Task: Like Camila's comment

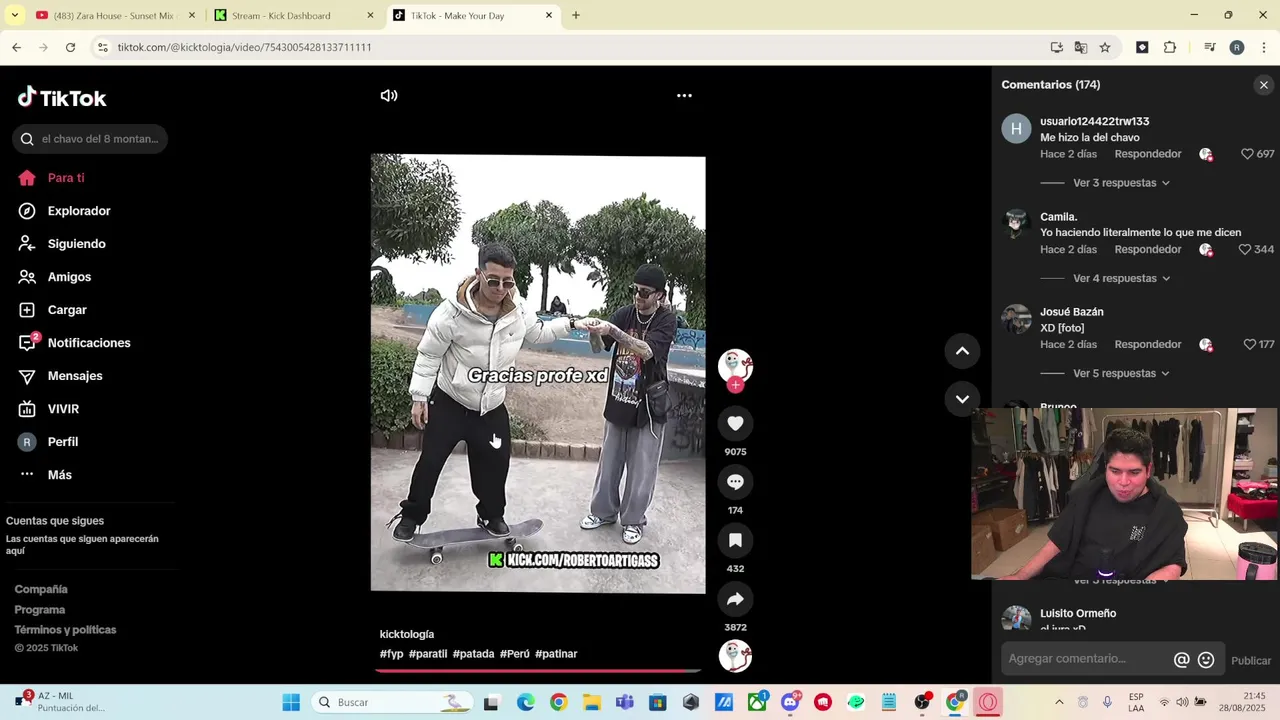Action: (x=1245, y=249)
